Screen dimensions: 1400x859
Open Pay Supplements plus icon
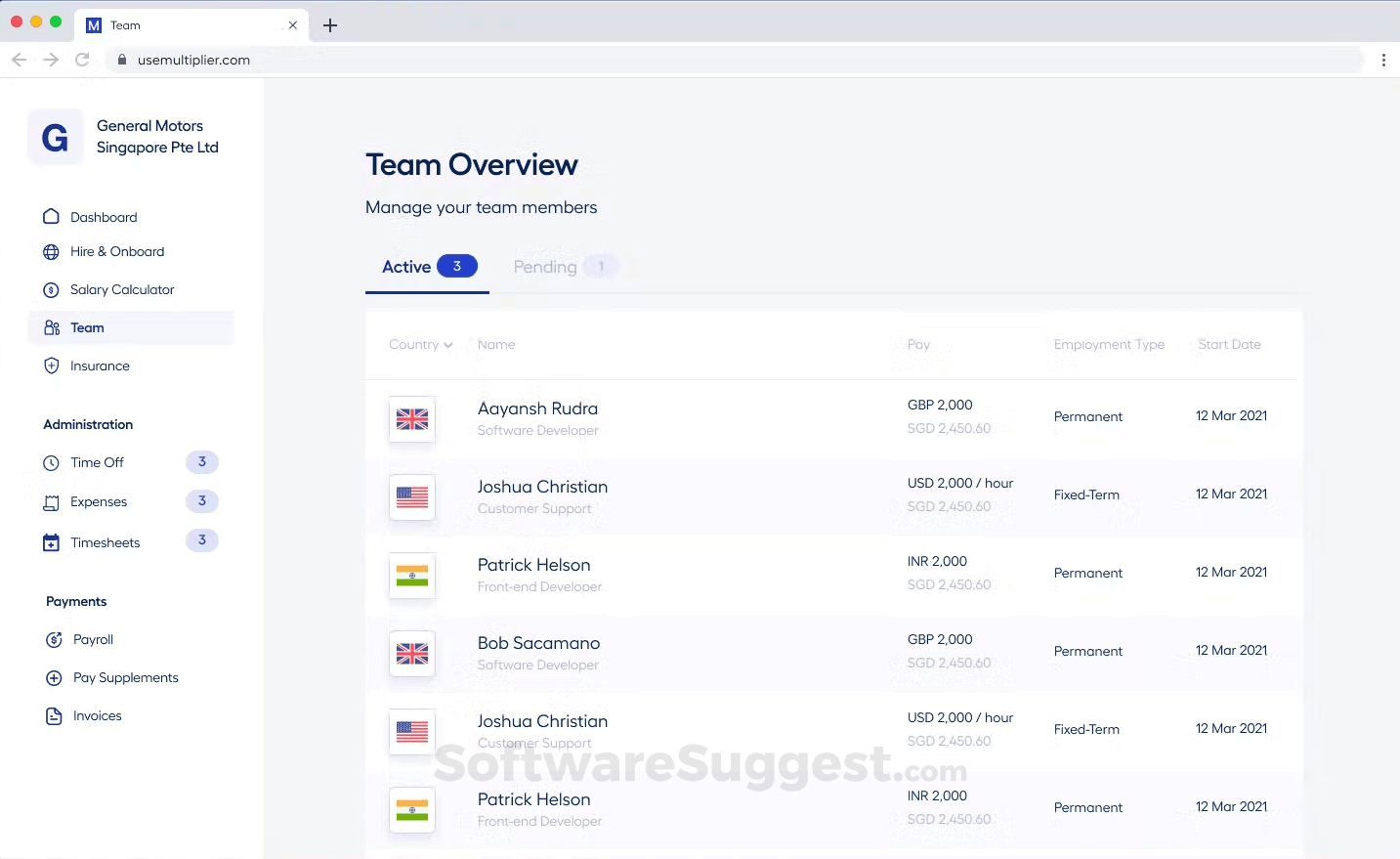[55, 678]
